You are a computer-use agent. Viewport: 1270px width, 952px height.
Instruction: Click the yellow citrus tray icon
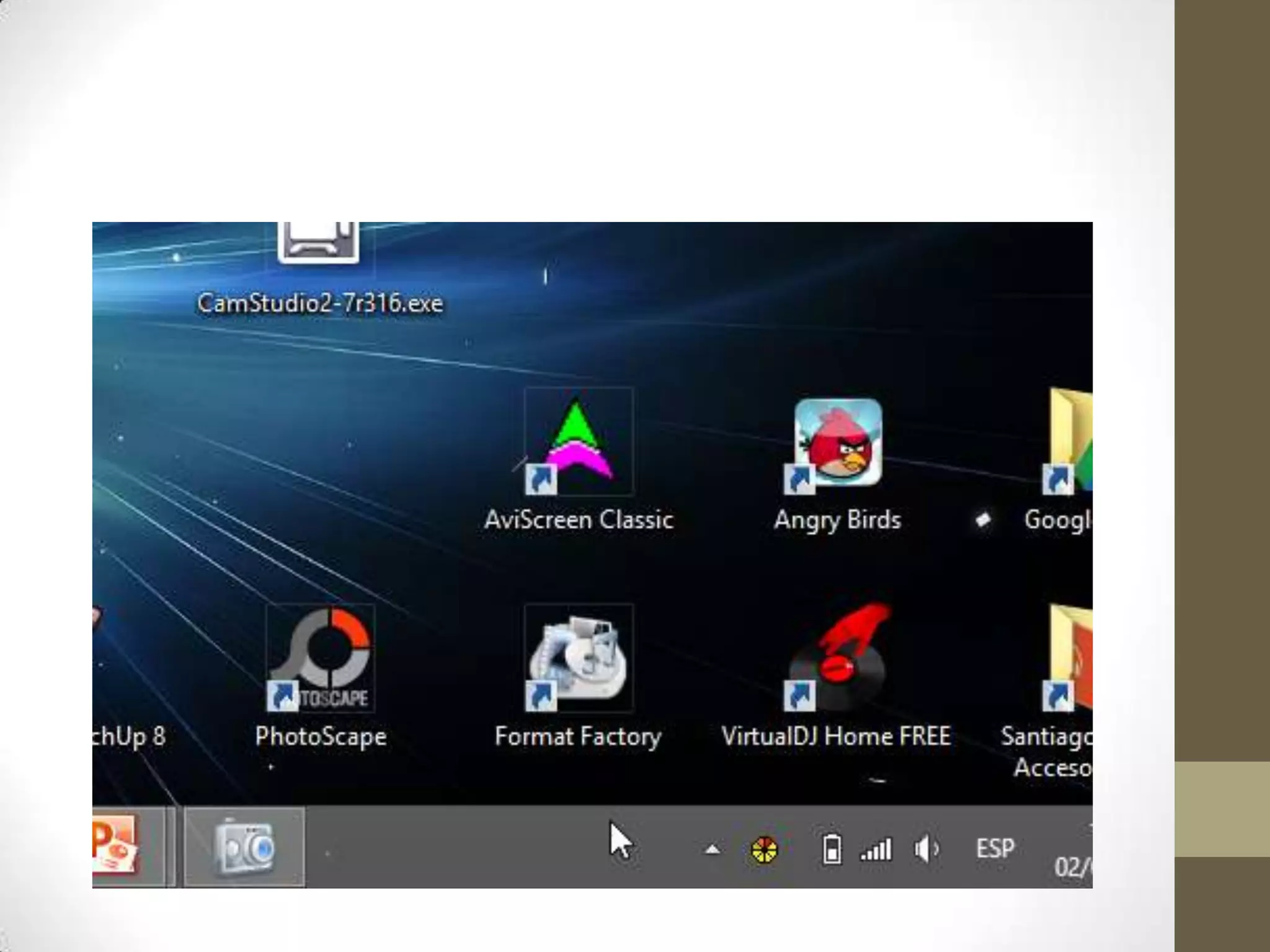tap(764, 850)
